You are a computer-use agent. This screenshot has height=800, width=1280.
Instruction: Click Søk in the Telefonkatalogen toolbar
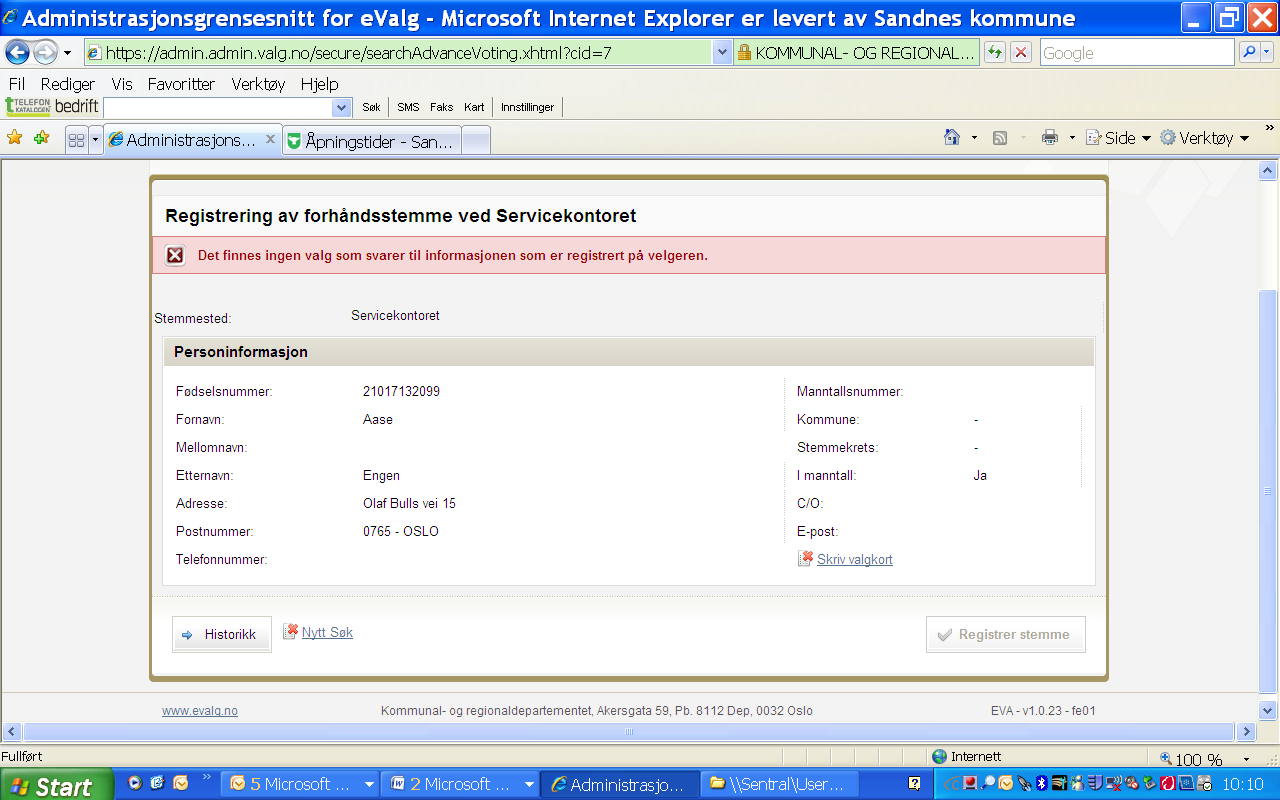[371, 107]
